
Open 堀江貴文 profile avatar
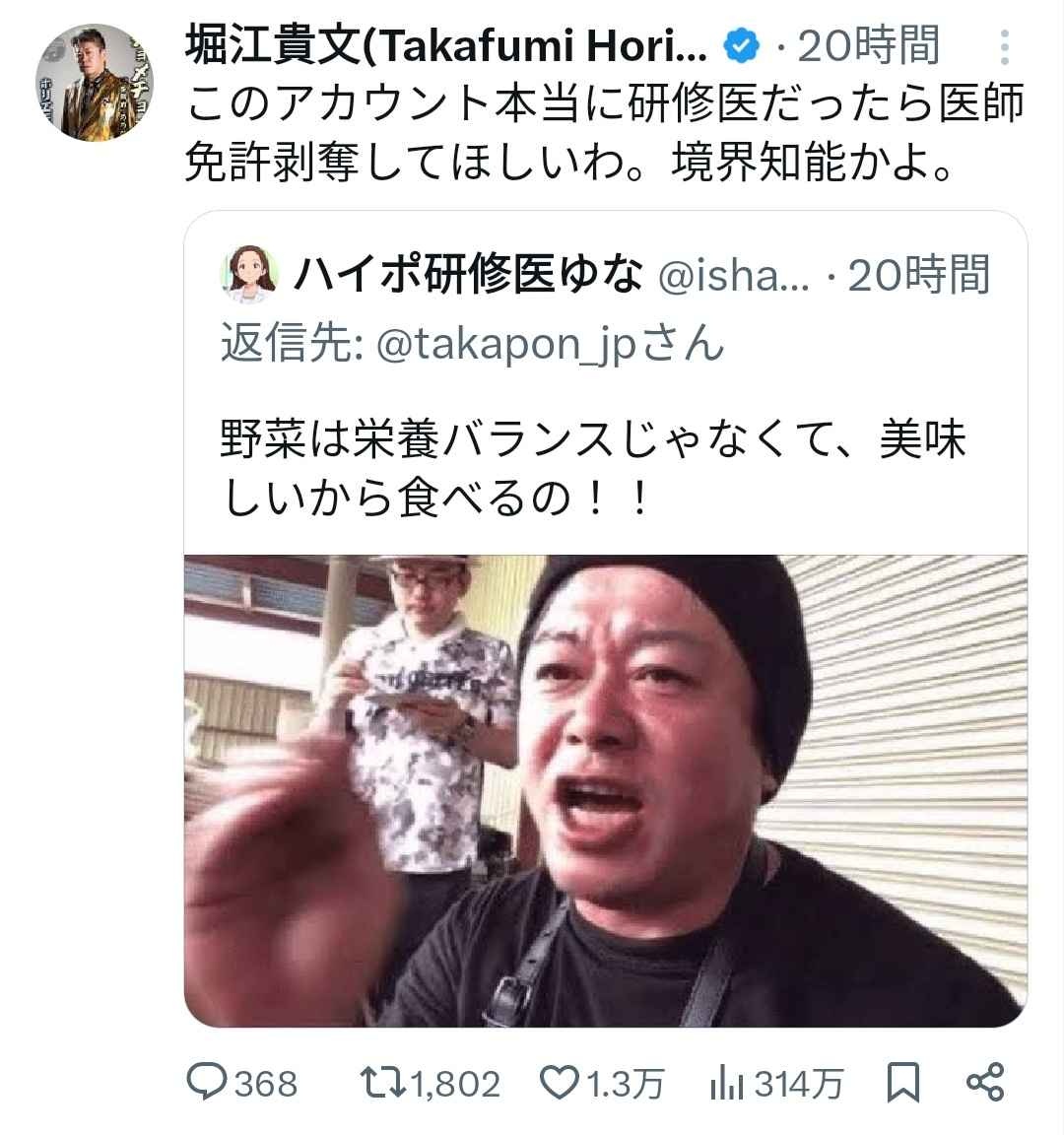pyautogui.click(x=95, y=82)
